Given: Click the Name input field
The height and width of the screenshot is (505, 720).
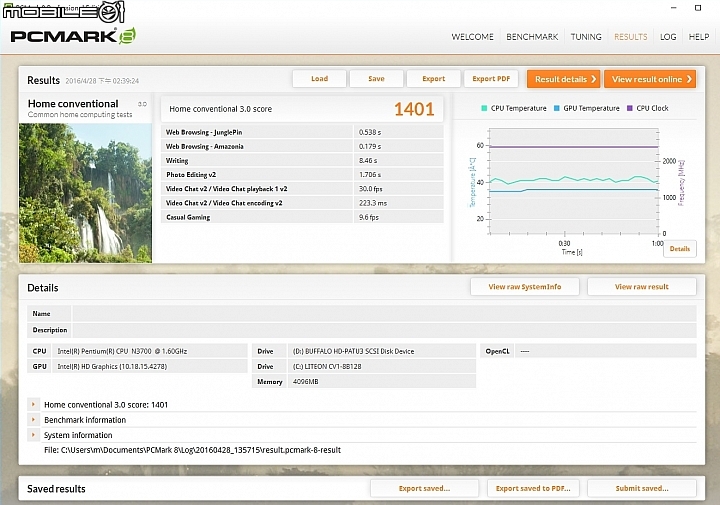Looking at the screenshot, I should (x=384, y=314).
